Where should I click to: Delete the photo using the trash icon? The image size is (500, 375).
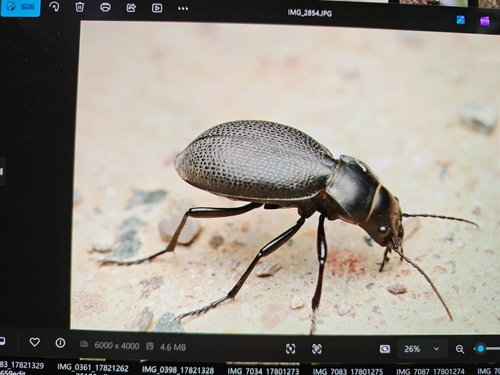pyautogui.click(x=80, y=7)
